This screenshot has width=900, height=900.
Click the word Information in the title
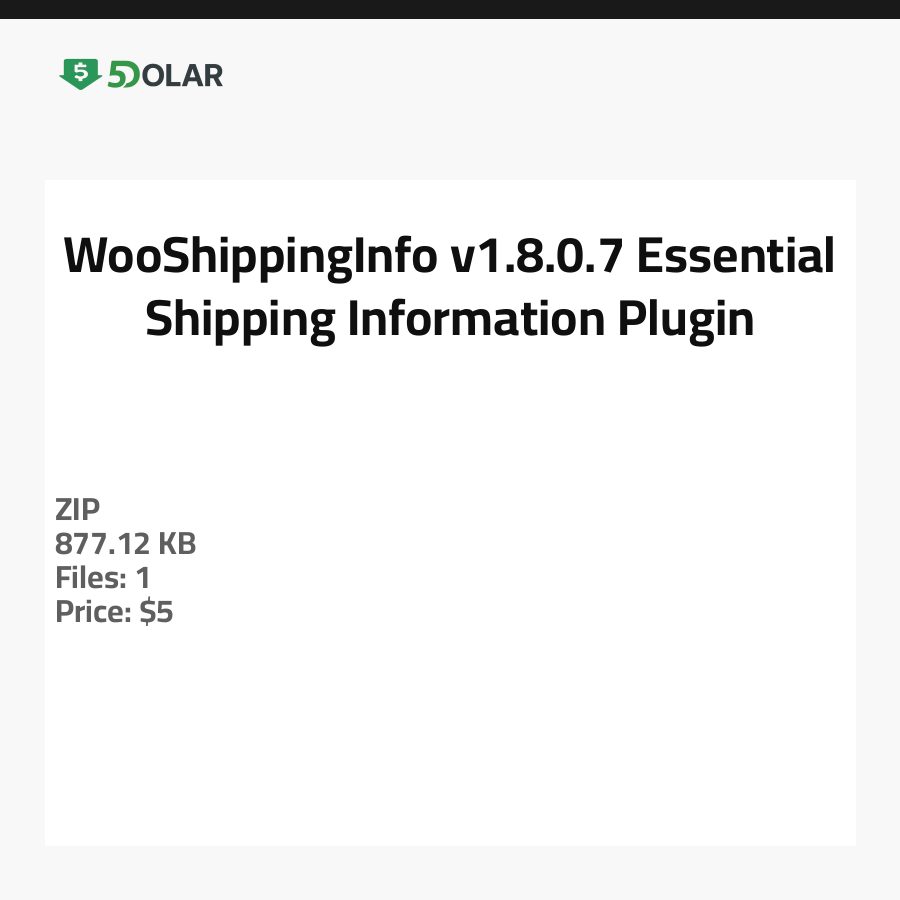(x=476, y=320)
